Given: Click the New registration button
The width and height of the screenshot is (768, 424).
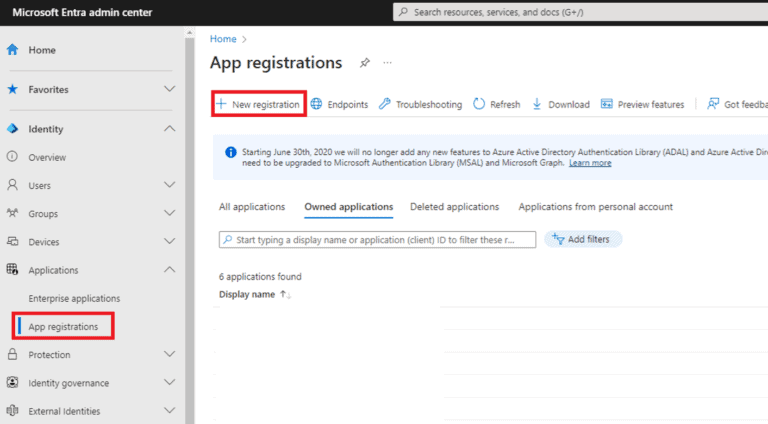Looking at the screenshot, I should coord(259,104).
